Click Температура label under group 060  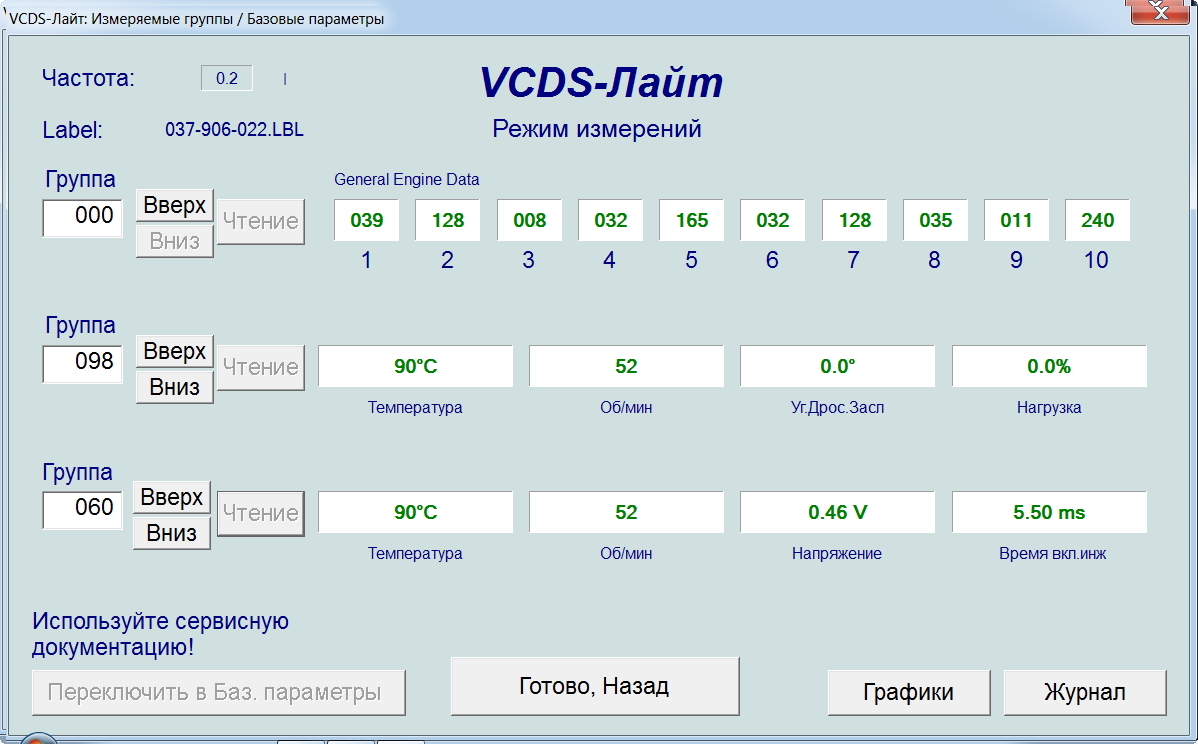pos(415,553)
